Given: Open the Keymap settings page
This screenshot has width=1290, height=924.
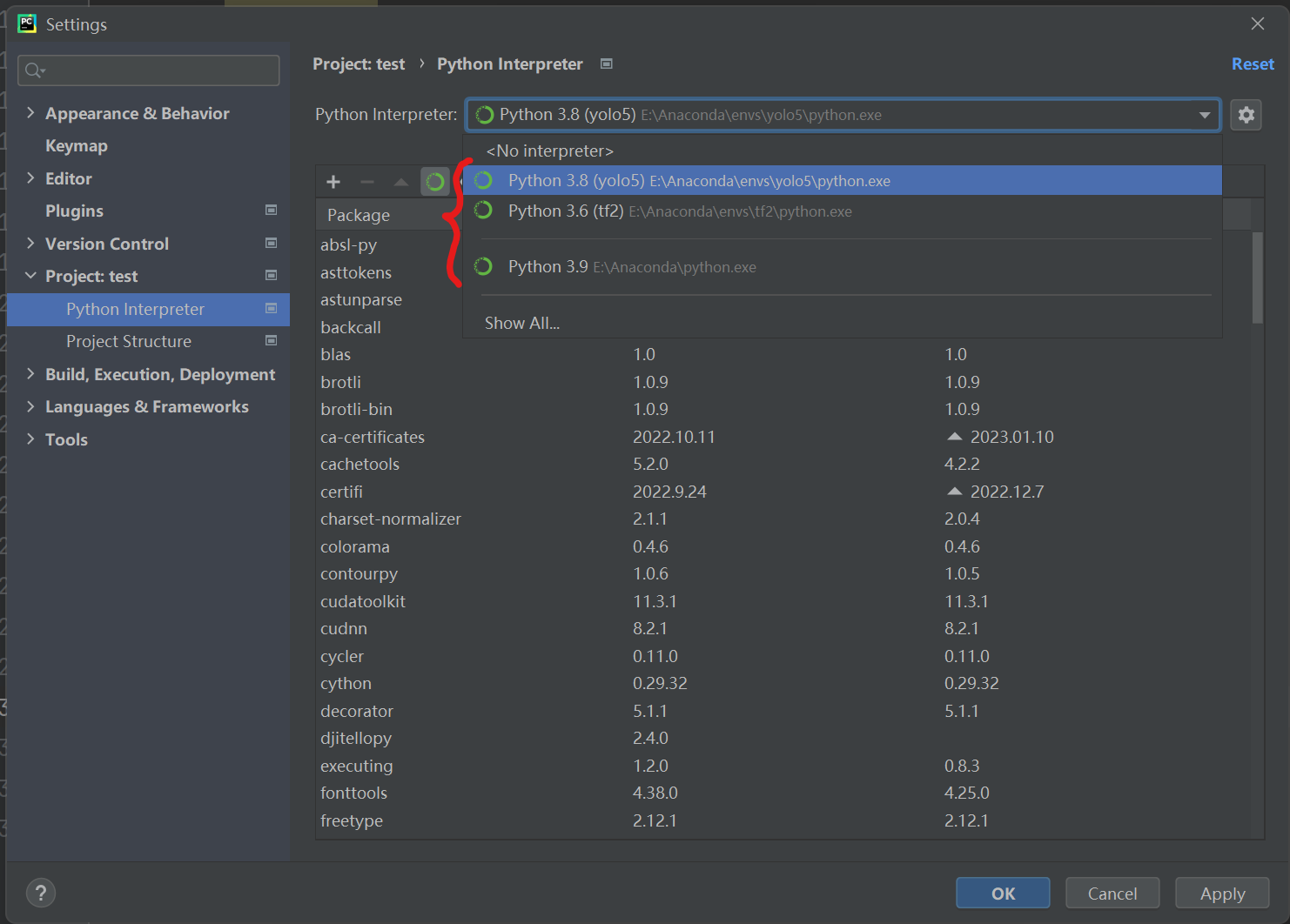Looking at the screenshot, I should point(77,145).
